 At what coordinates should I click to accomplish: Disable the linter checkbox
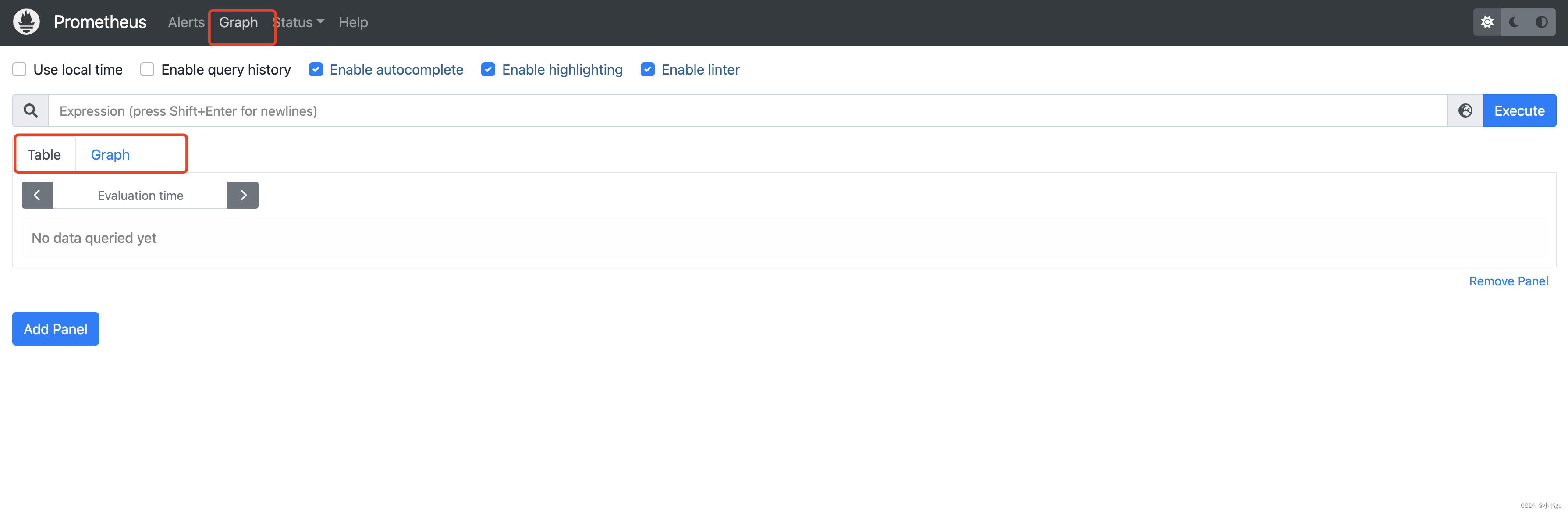(x=648, y=69)
